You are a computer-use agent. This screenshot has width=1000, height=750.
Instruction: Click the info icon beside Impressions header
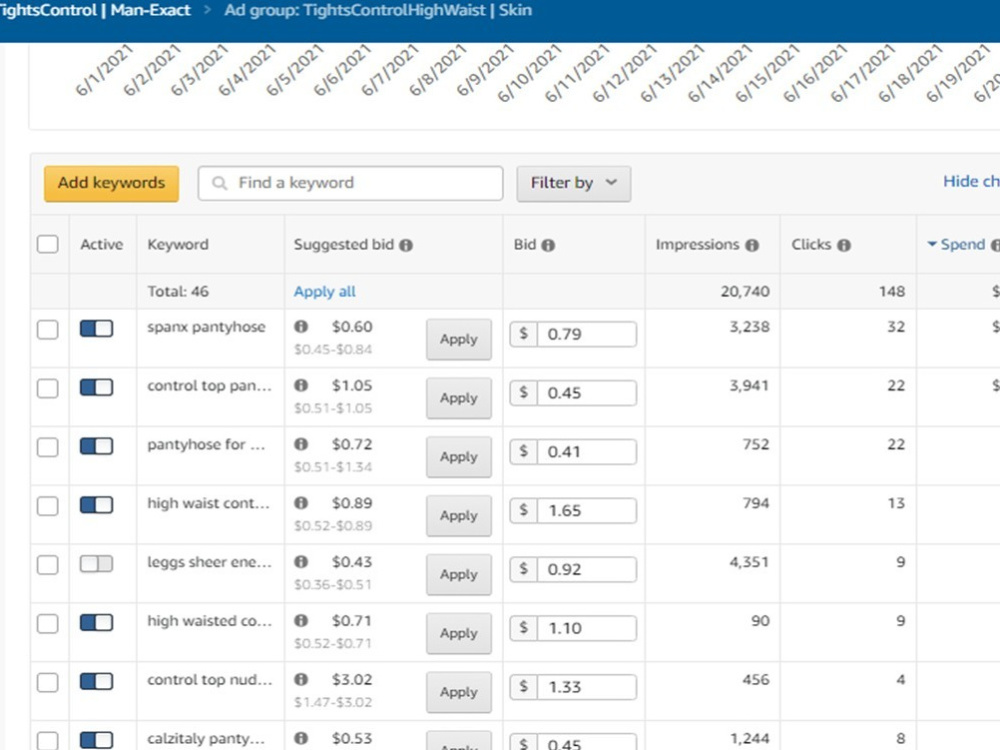pos(752,245)
